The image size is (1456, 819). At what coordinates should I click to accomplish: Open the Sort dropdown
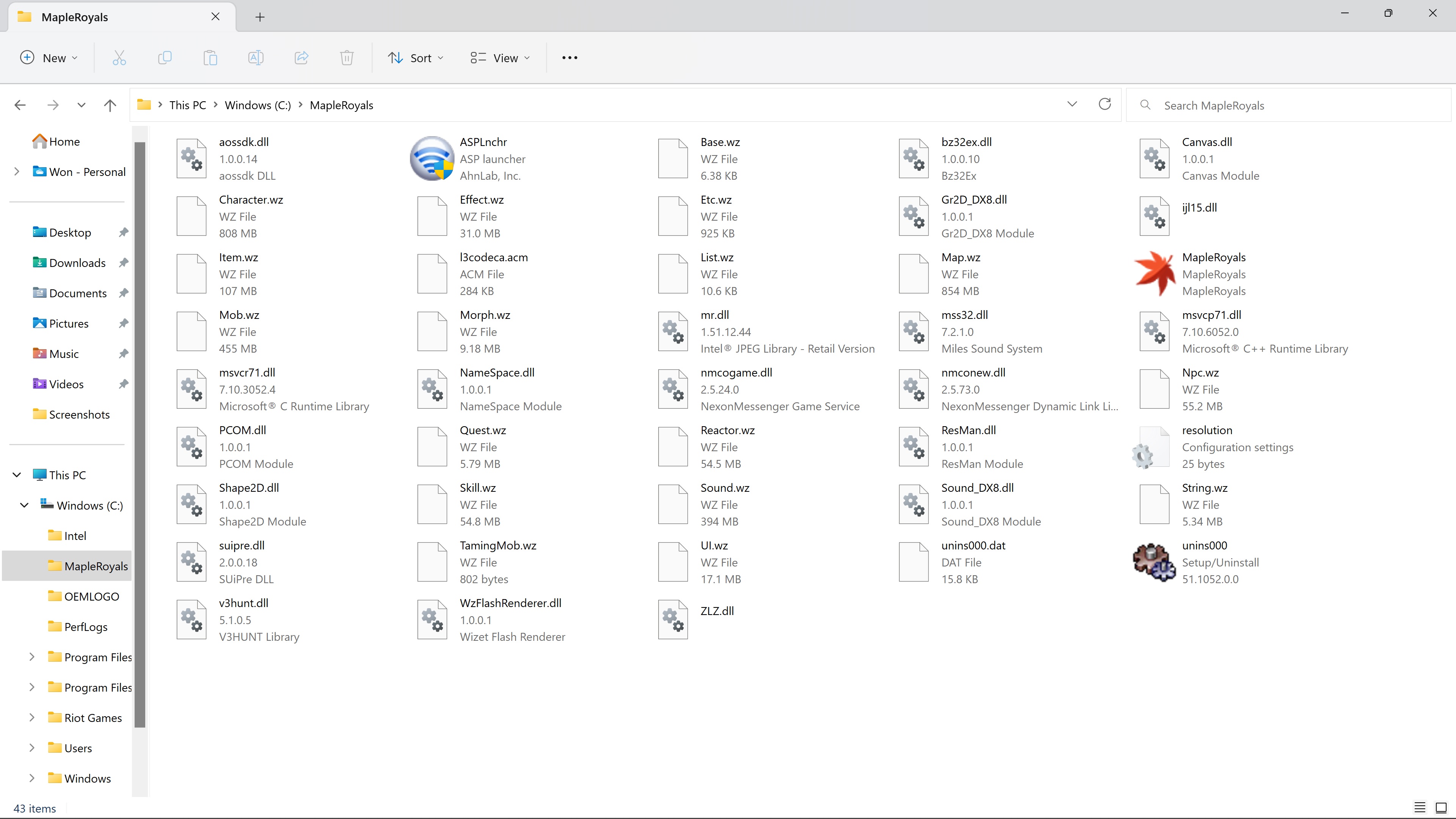(416, 57)
